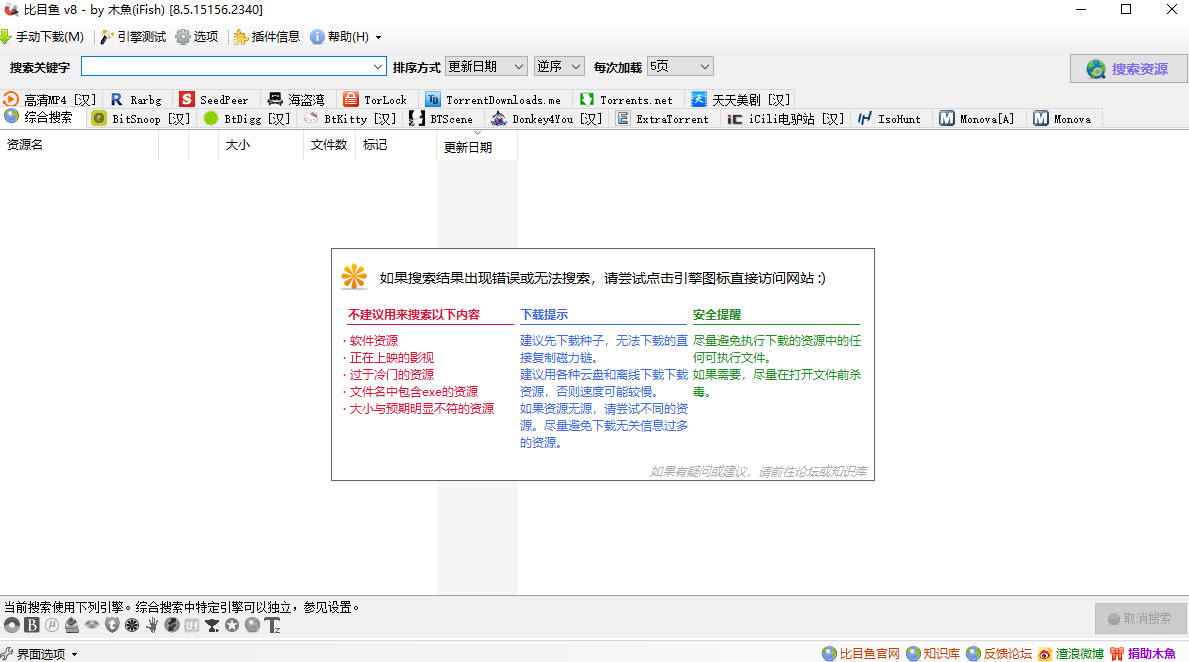Switch to the ExtraTorrent engine tab
Screen dimensions: 1189x662
click(x=663, y=119)
